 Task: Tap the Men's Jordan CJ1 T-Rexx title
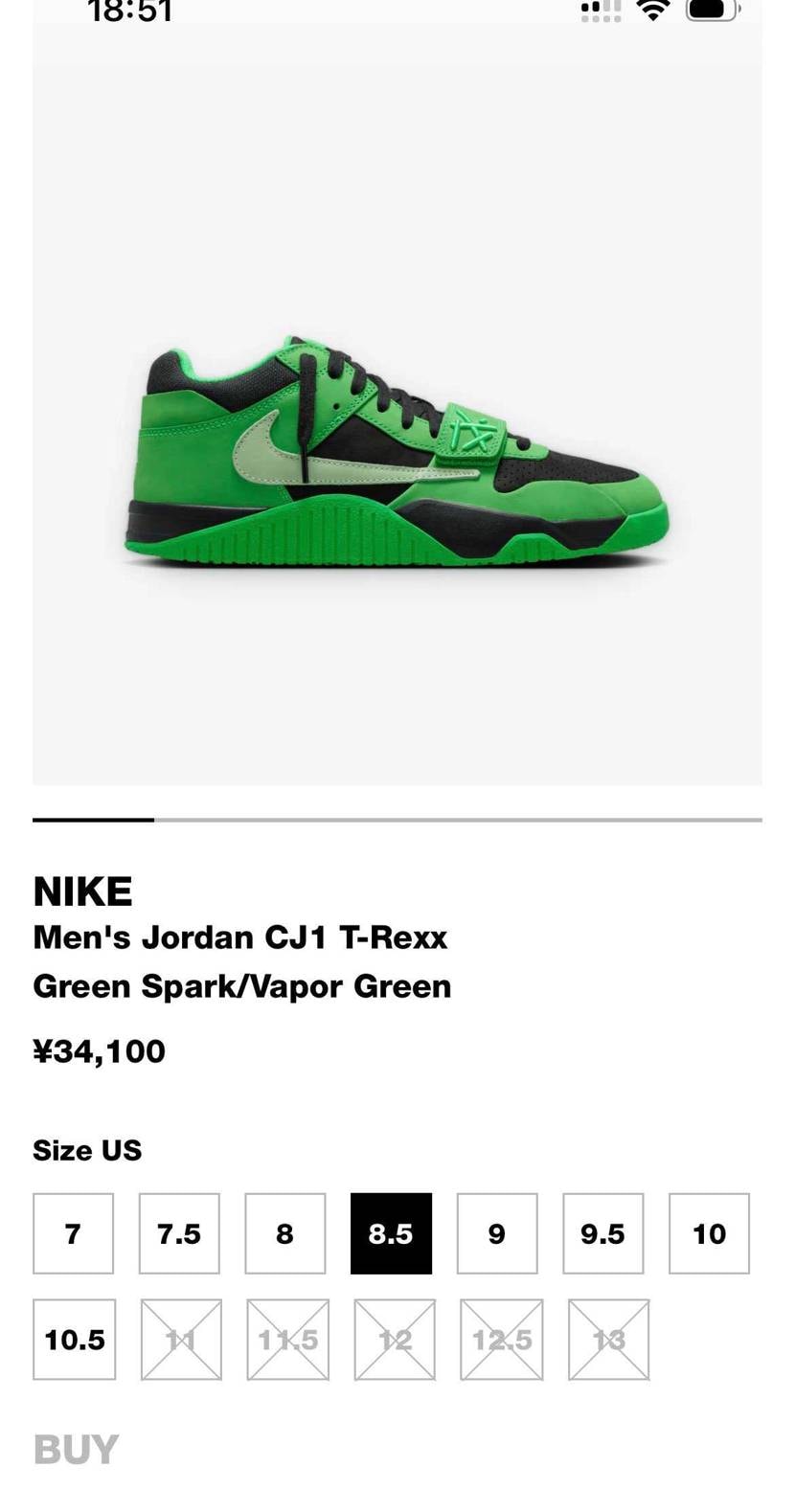[240, 937]
